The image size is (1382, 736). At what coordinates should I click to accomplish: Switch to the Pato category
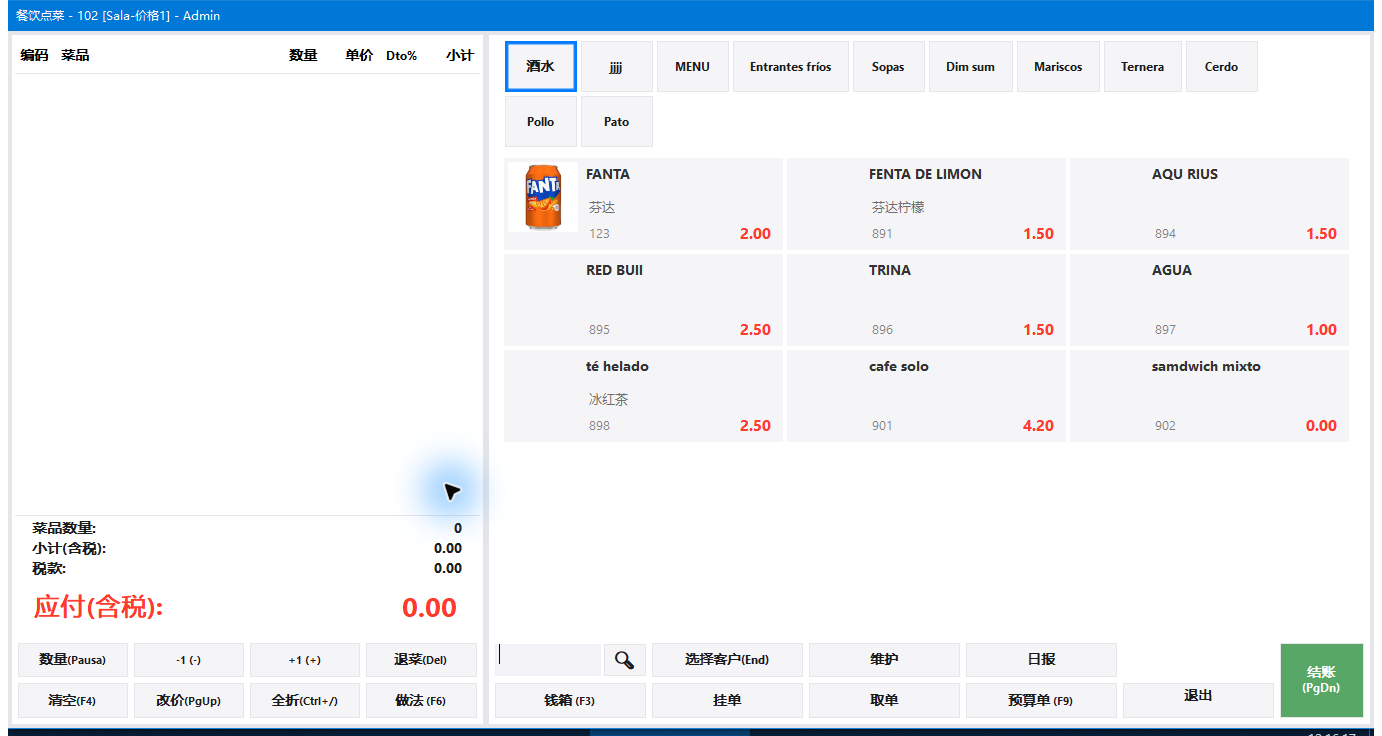(617, 122)
